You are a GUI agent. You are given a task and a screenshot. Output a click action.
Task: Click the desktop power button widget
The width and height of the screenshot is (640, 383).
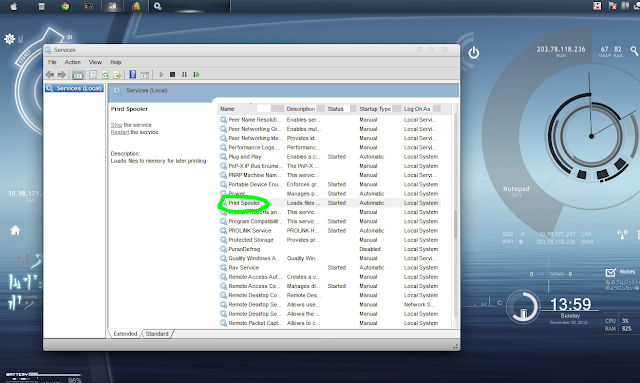click(473, 52)
